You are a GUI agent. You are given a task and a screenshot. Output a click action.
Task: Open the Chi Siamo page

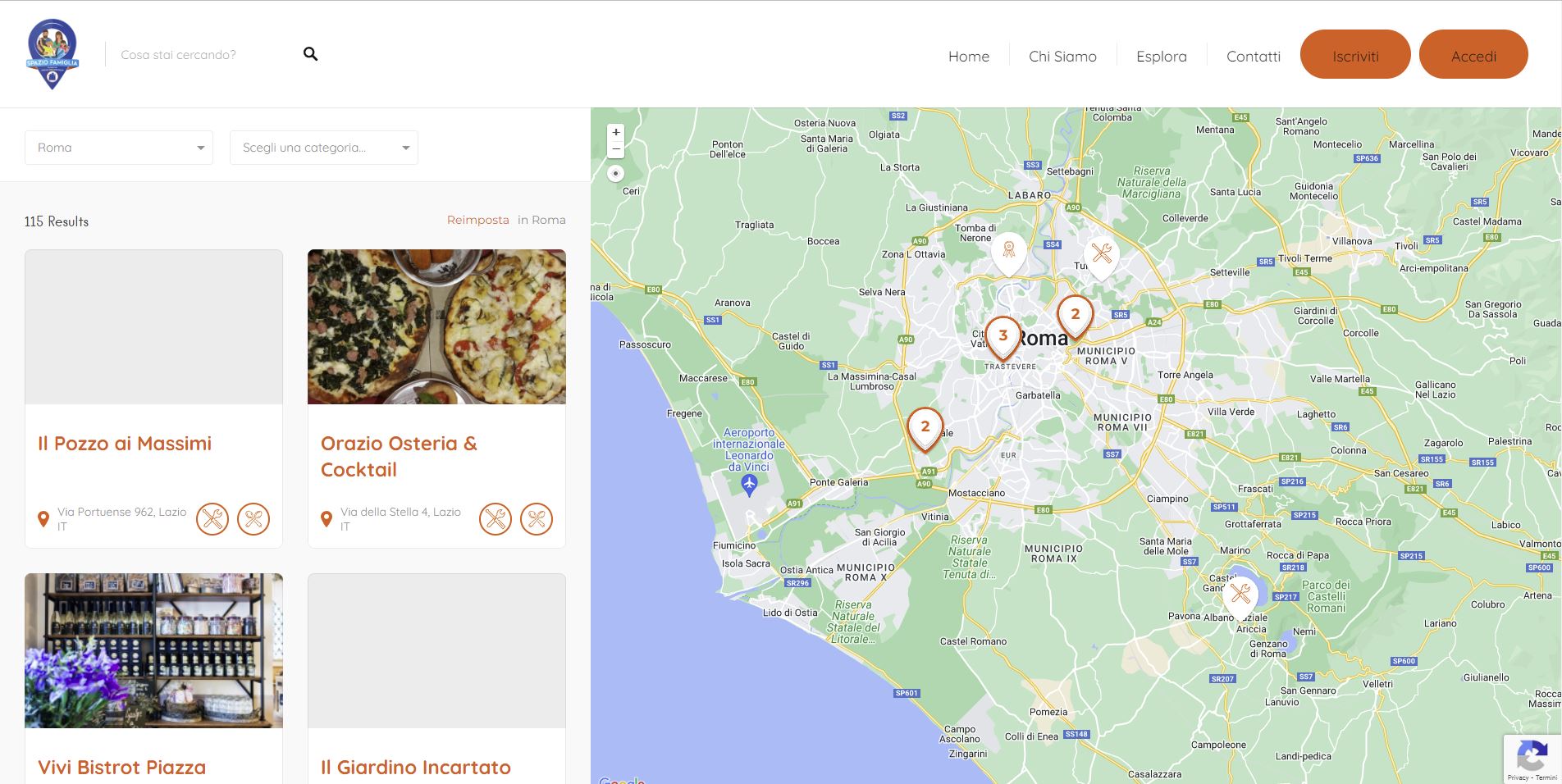pos(1062,56)
